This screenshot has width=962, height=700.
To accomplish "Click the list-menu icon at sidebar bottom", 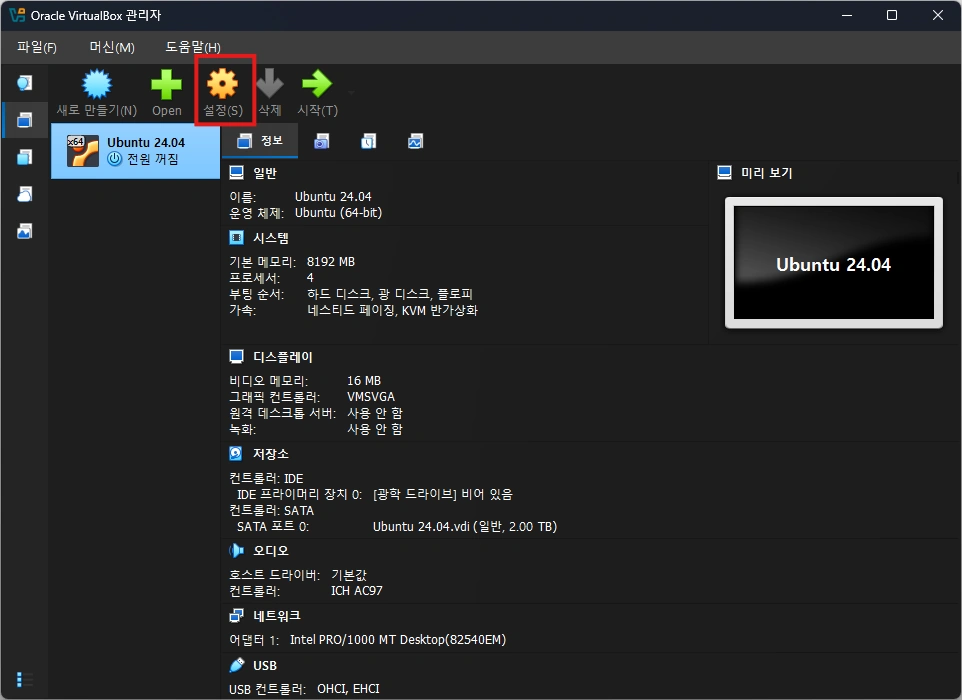I will tap(24, 680).
